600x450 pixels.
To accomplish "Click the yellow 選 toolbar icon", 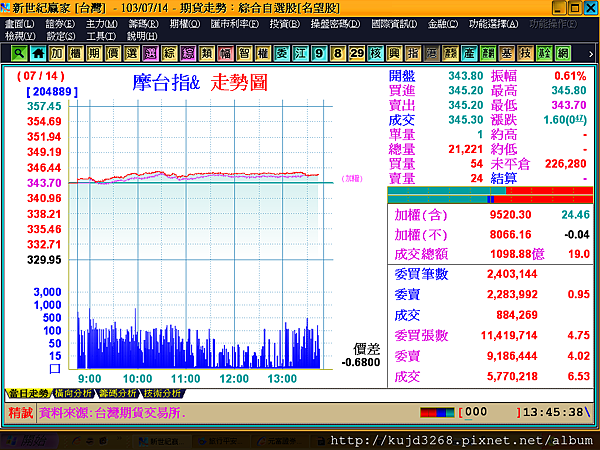I will [x=132, y=53].
